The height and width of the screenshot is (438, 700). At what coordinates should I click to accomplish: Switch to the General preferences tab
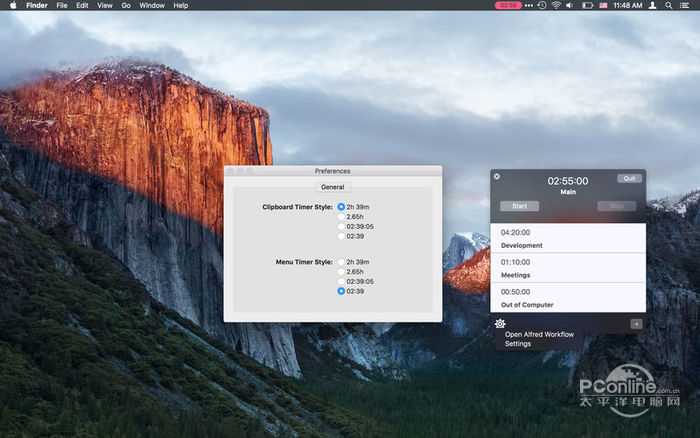[x=333, y=187]
